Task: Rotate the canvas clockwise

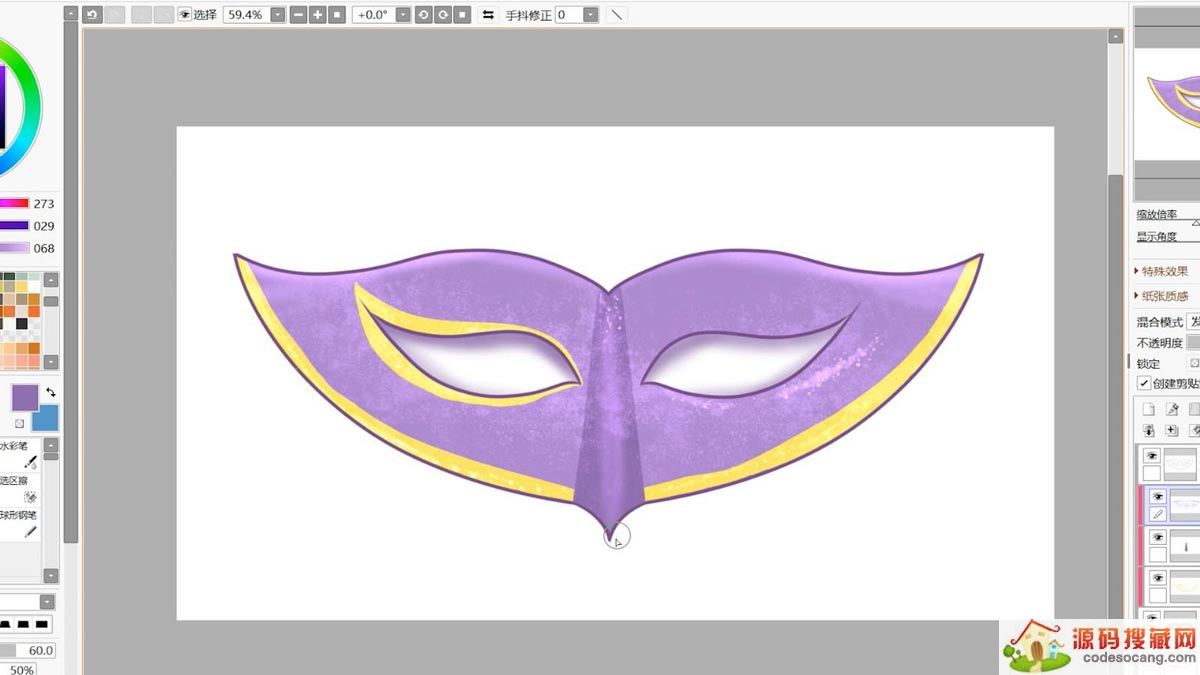Action: (442, 15)
